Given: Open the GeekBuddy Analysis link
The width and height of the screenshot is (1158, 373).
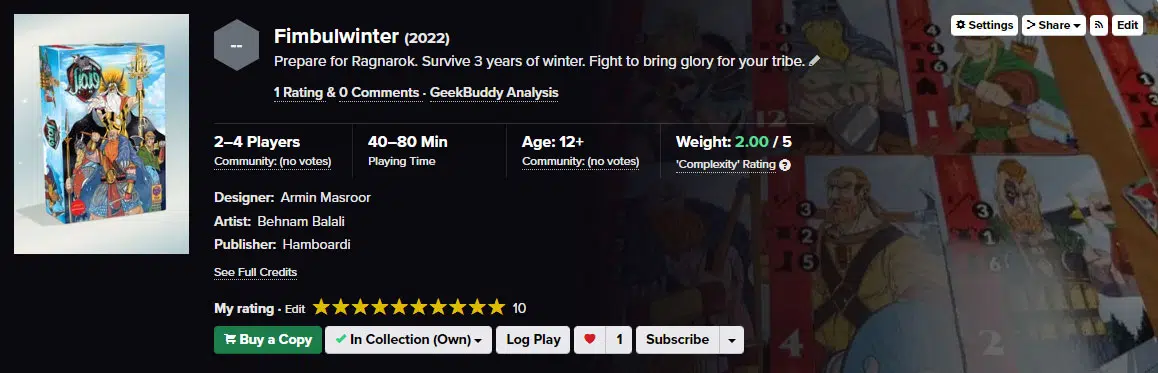Looking at the screenshot, I should [x=494, y=92].
